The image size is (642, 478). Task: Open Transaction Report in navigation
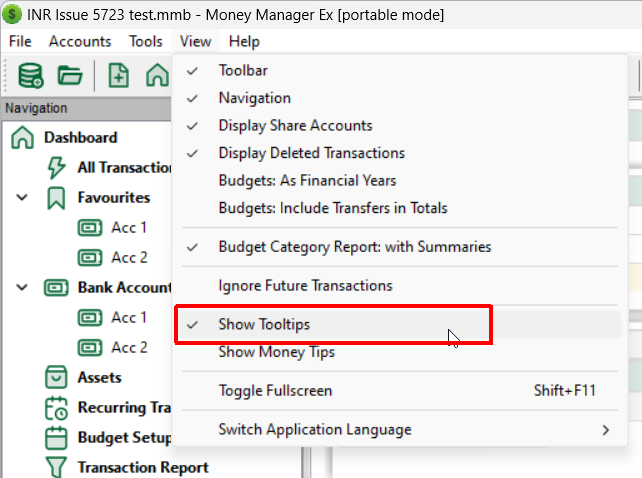tap(143, 467)
